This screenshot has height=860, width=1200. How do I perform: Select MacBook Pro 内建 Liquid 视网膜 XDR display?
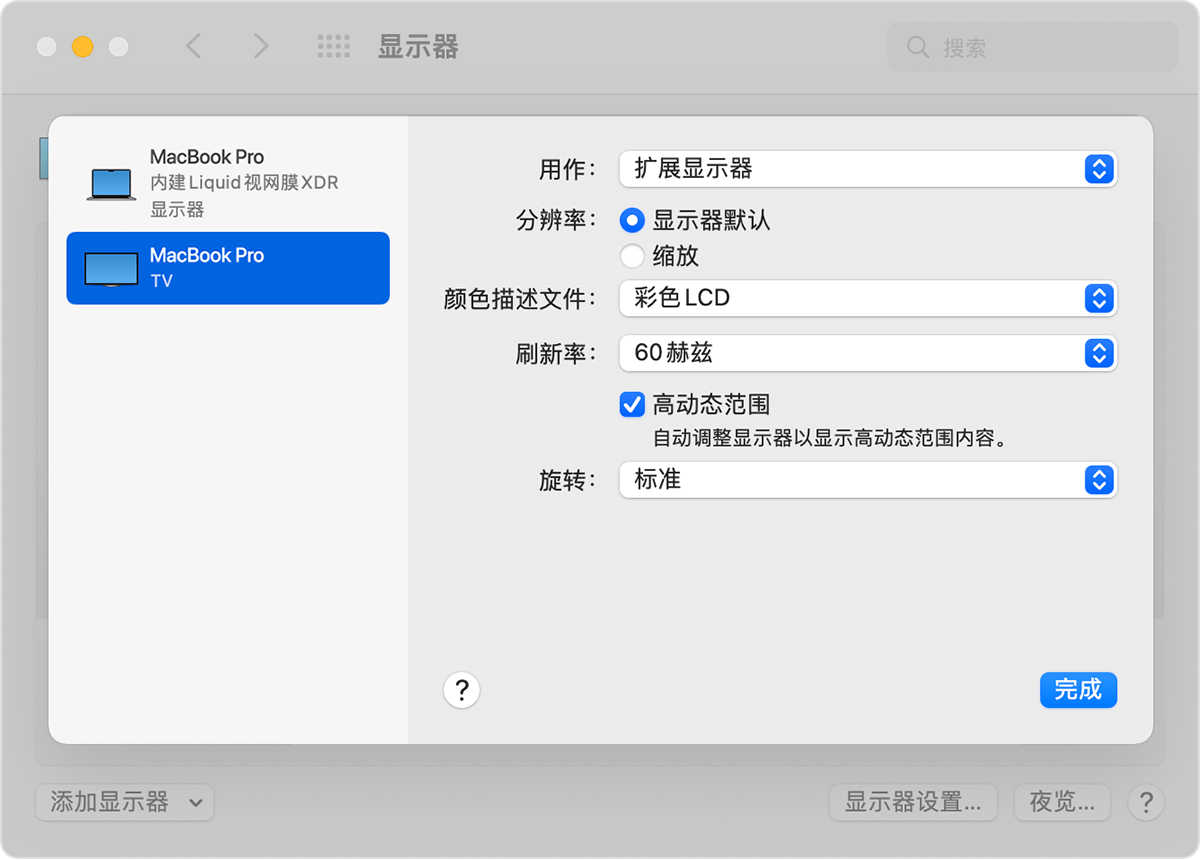pos(228,183)
